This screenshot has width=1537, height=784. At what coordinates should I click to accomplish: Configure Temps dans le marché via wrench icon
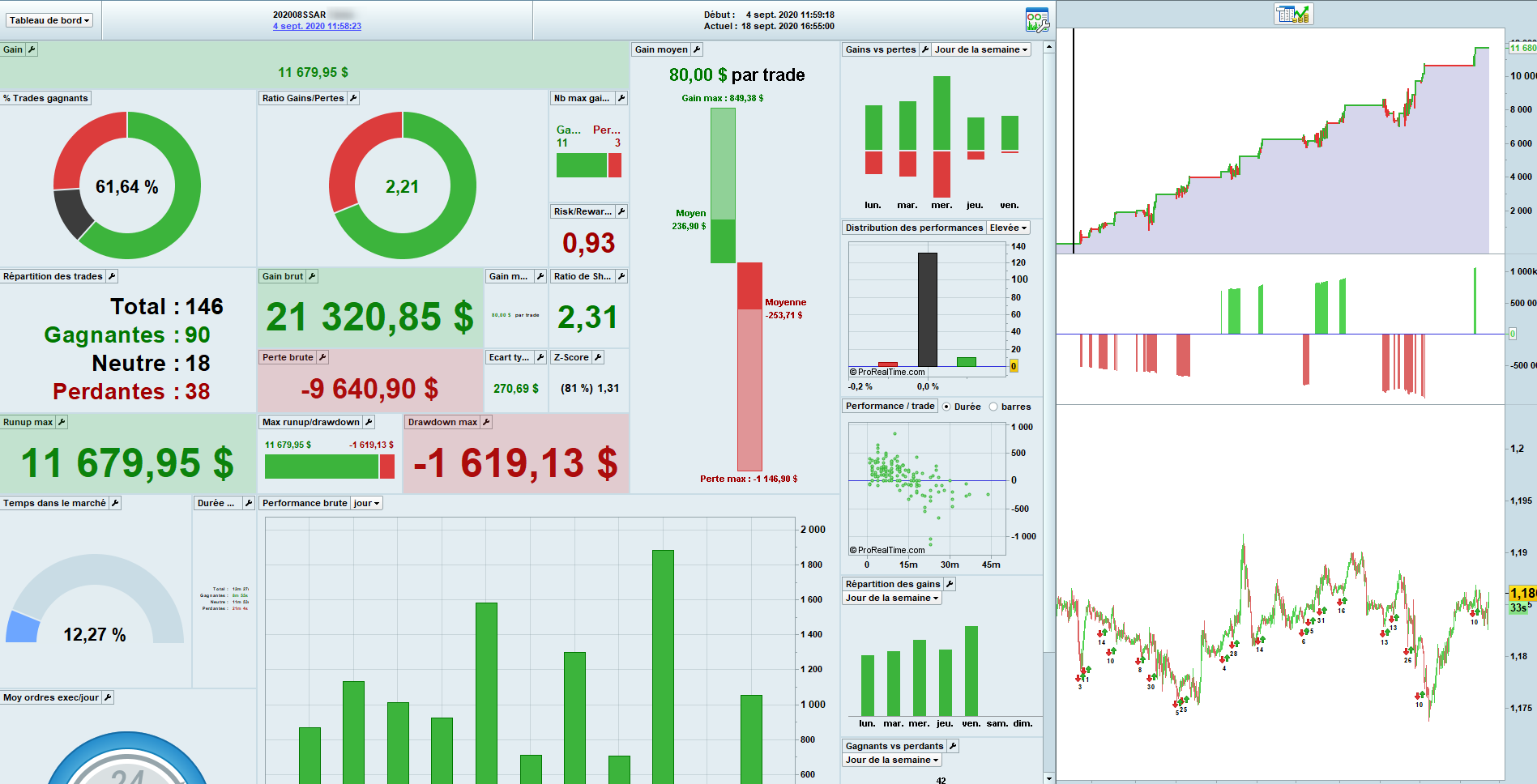pos(115,503)
